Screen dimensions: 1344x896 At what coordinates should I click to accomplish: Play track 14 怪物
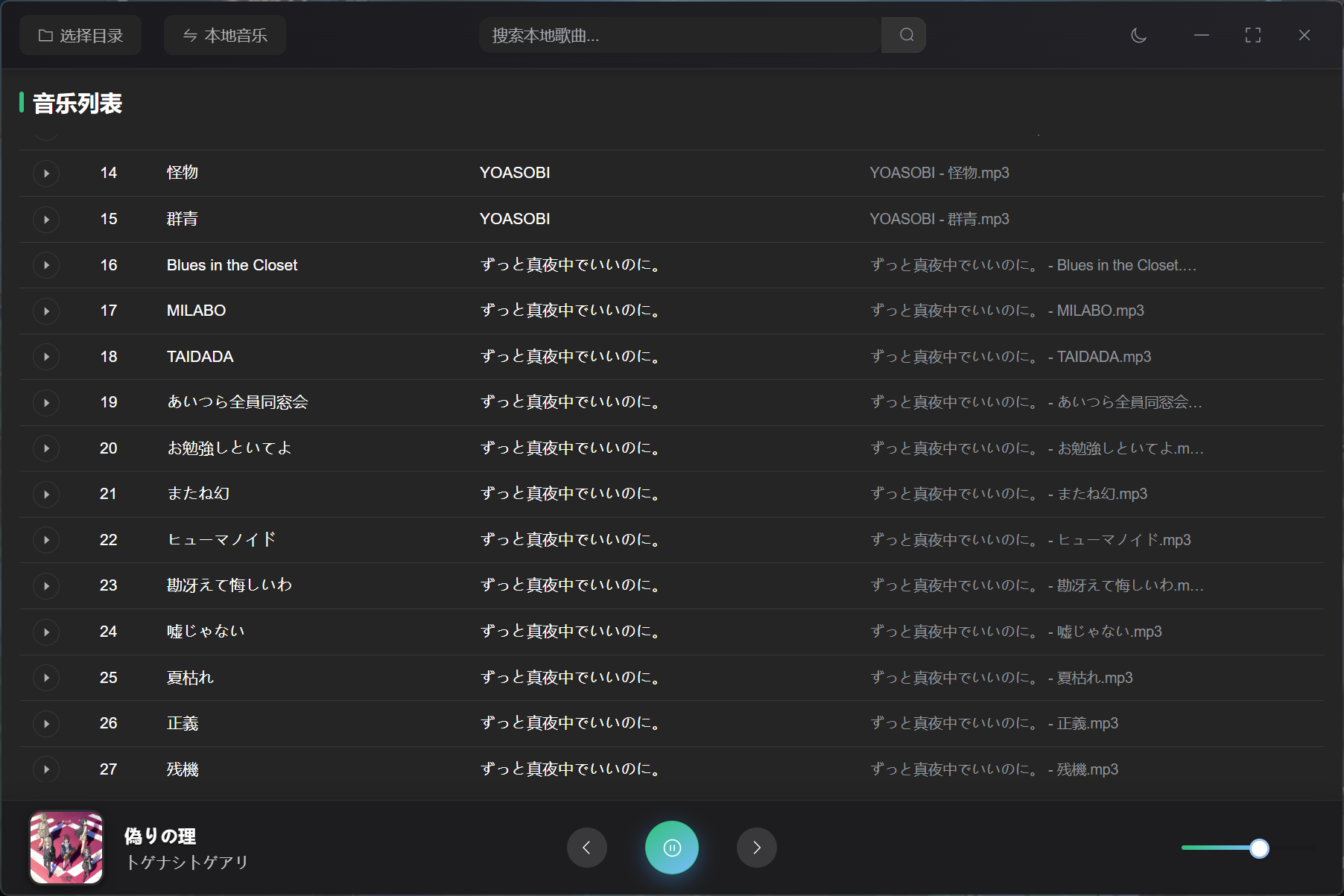coord(46,174)
